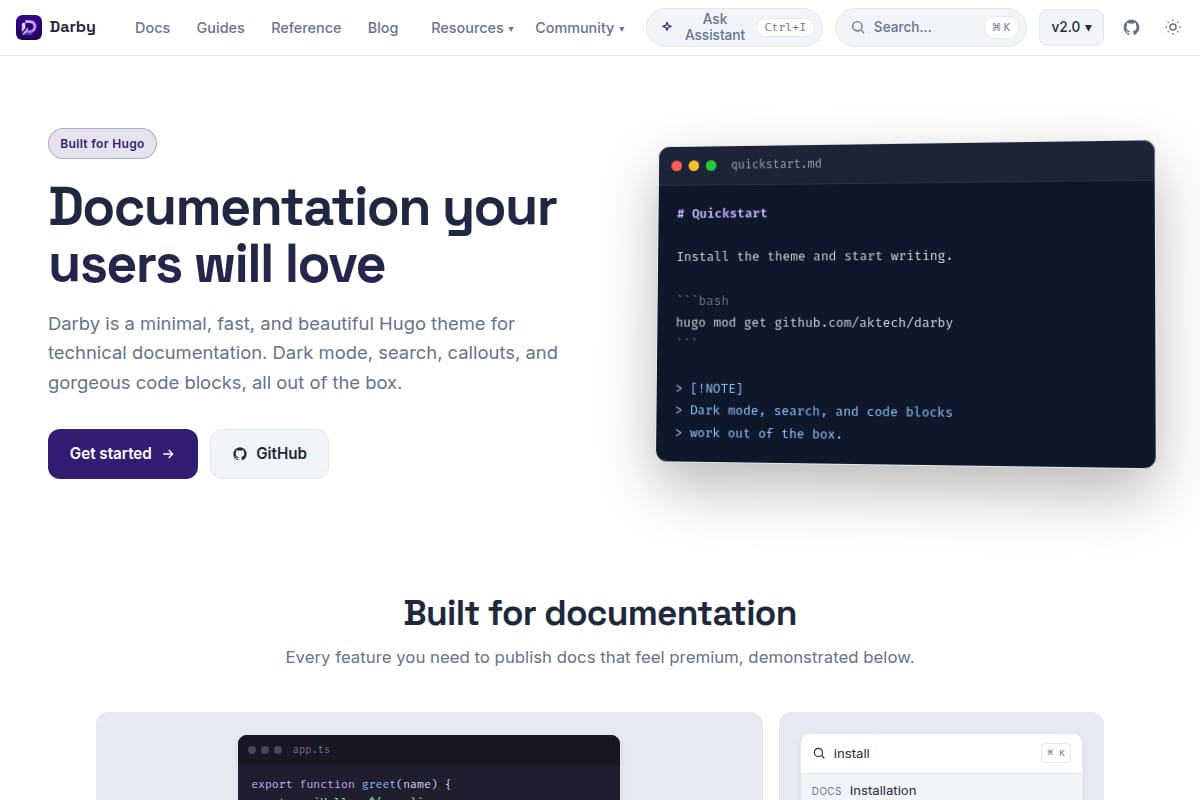Click the green dot in quickstart.md window
The image size is (1200, 800).
[x=711, y=165]
